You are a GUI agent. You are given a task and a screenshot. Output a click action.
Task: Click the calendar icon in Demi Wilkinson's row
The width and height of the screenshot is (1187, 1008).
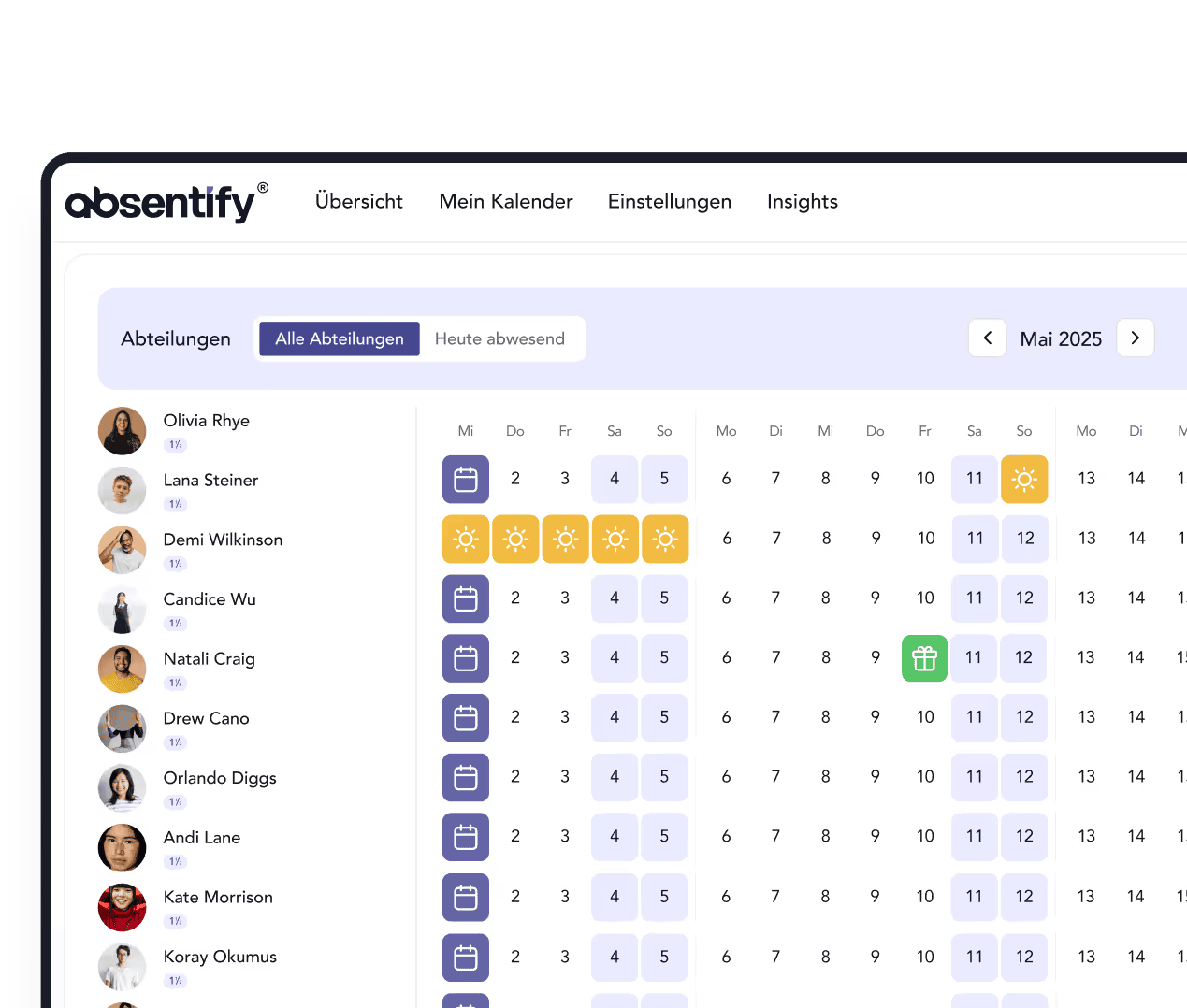[x=466, y=598]
